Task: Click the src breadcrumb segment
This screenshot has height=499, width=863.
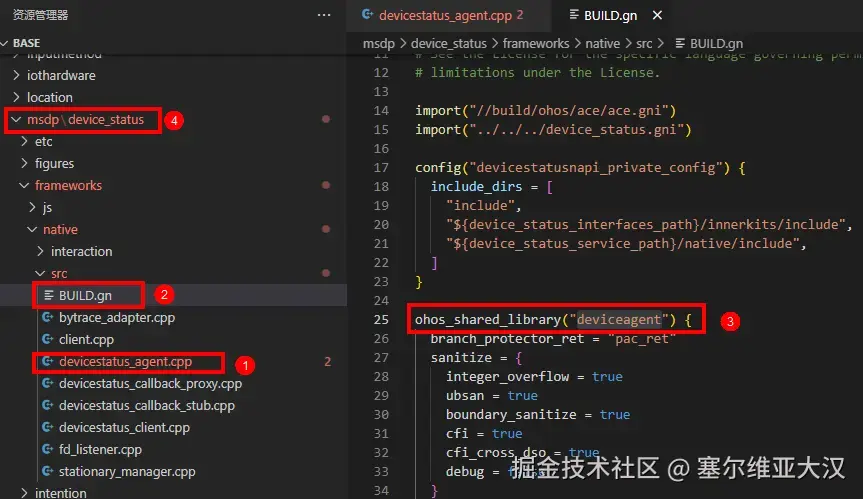Action: pyautogui.click(x=644, y=43)
